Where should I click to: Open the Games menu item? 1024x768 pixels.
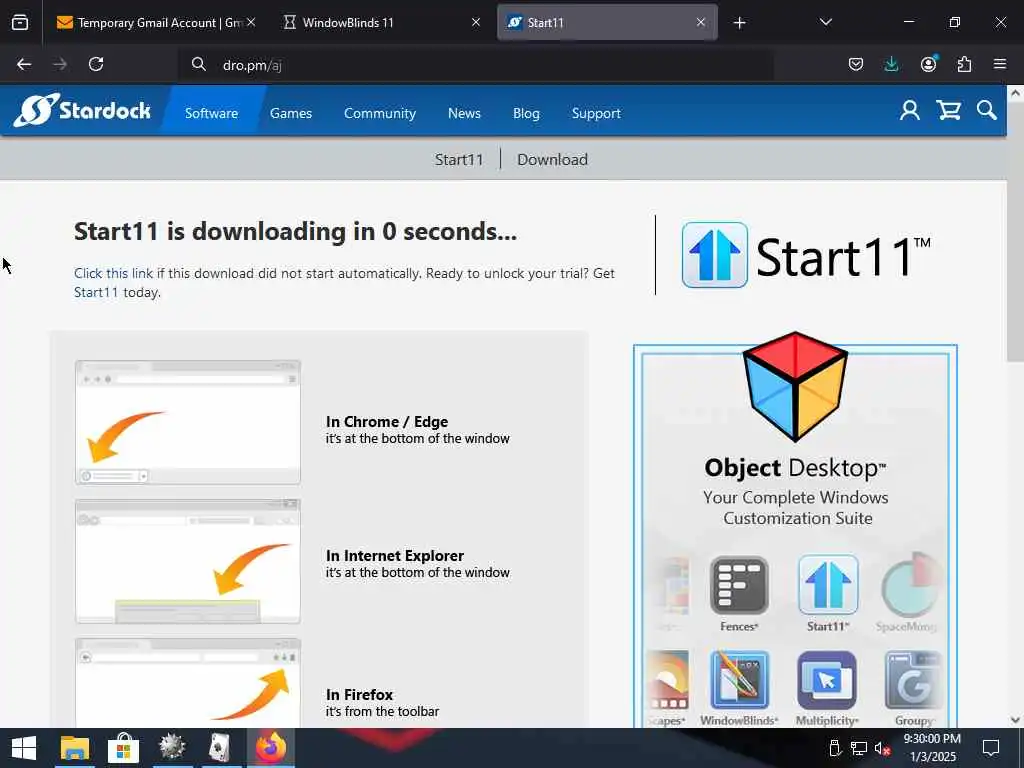pyautogui.click(x=291, y=113)
